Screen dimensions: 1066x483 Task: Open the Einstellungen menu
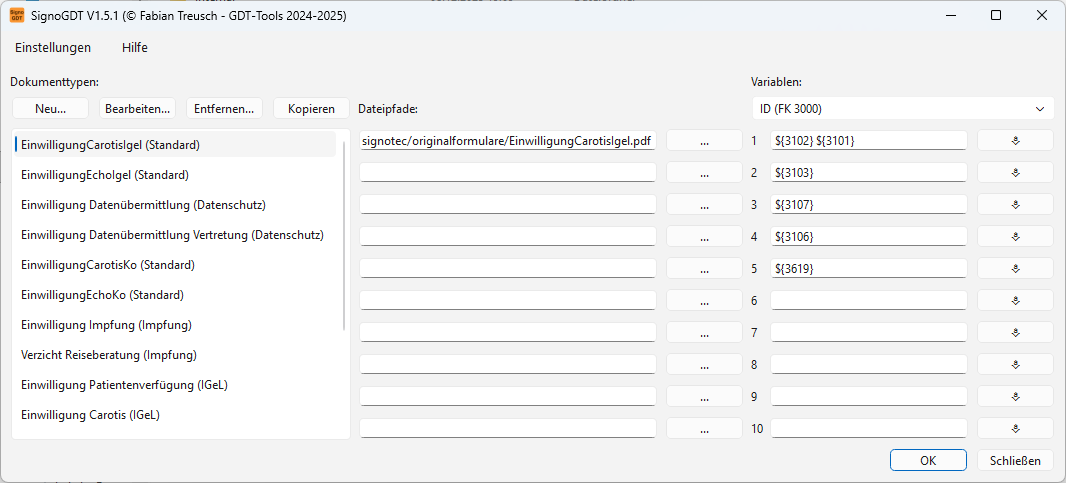(53, 47)
